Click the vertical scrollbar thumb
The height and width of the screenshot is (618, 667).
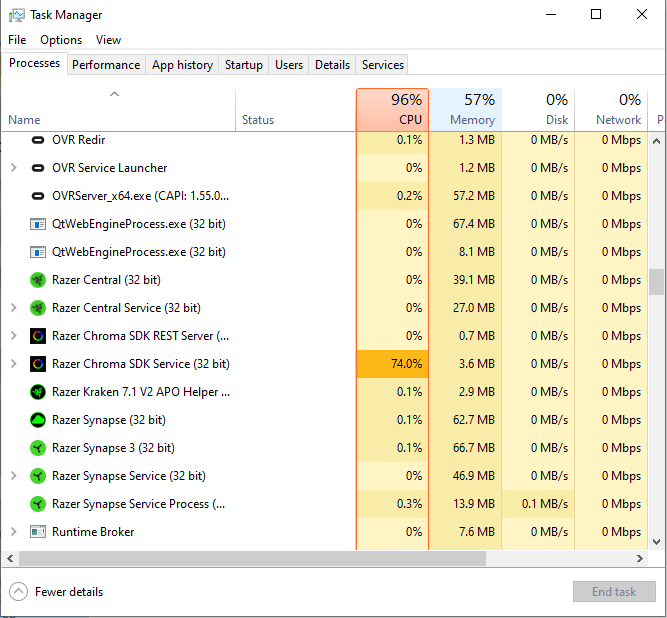pos(656,282)
